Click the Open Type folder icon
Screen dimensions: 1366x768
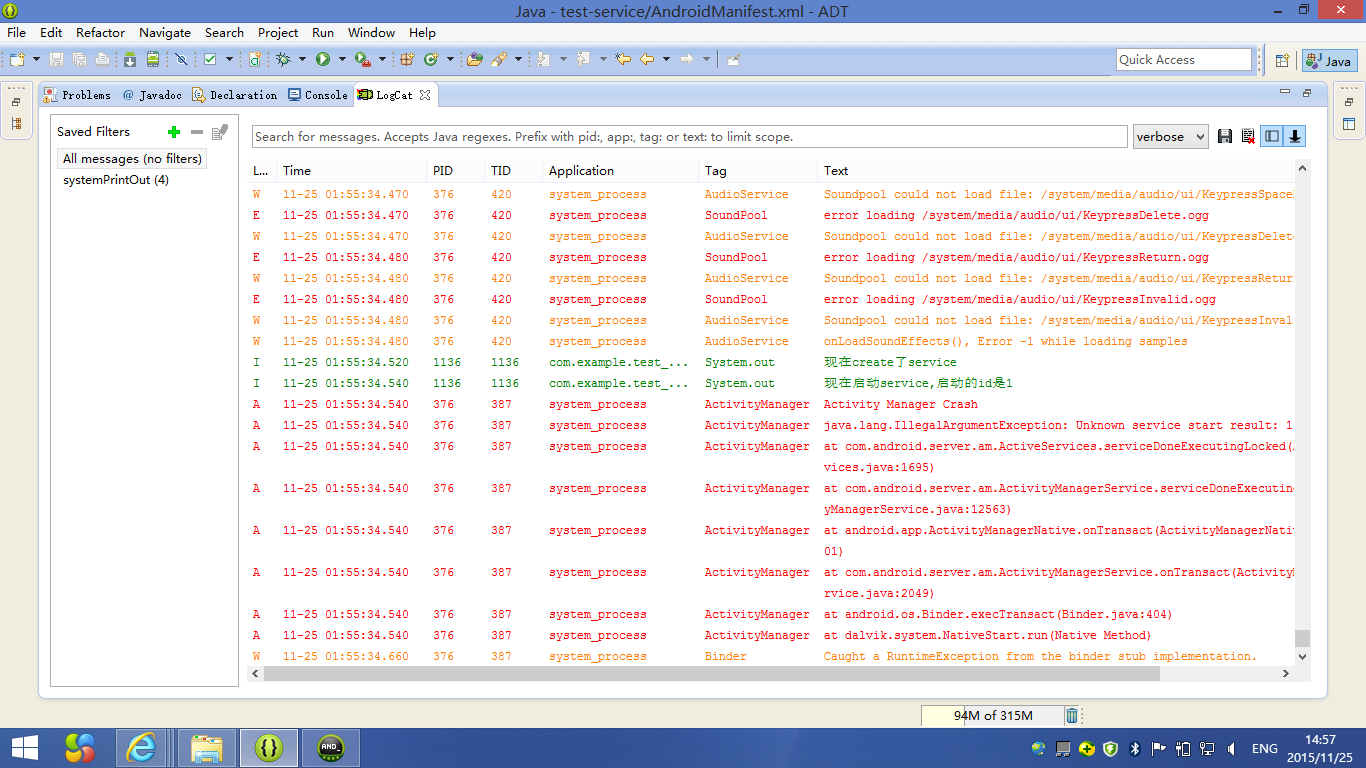point(475,60)
